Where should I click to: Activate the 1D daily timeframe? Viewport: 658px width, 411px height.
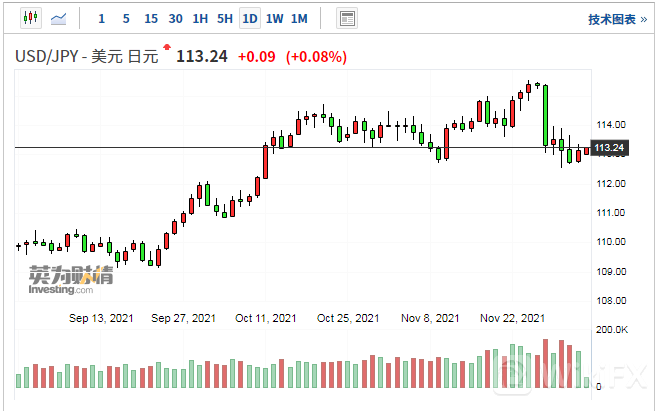(x=250, y=18)
